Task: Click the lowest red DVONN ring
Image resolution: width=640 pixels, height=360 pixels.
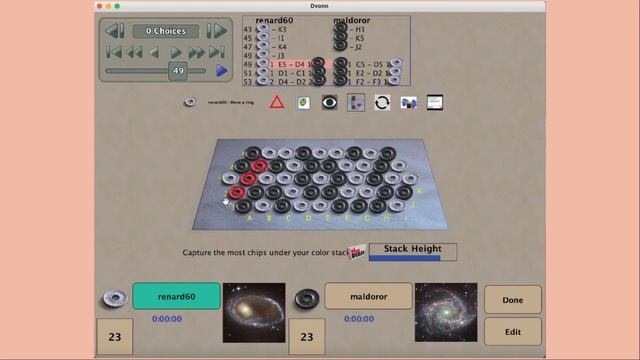Action: pyautogui.click(x=236, y=192)
